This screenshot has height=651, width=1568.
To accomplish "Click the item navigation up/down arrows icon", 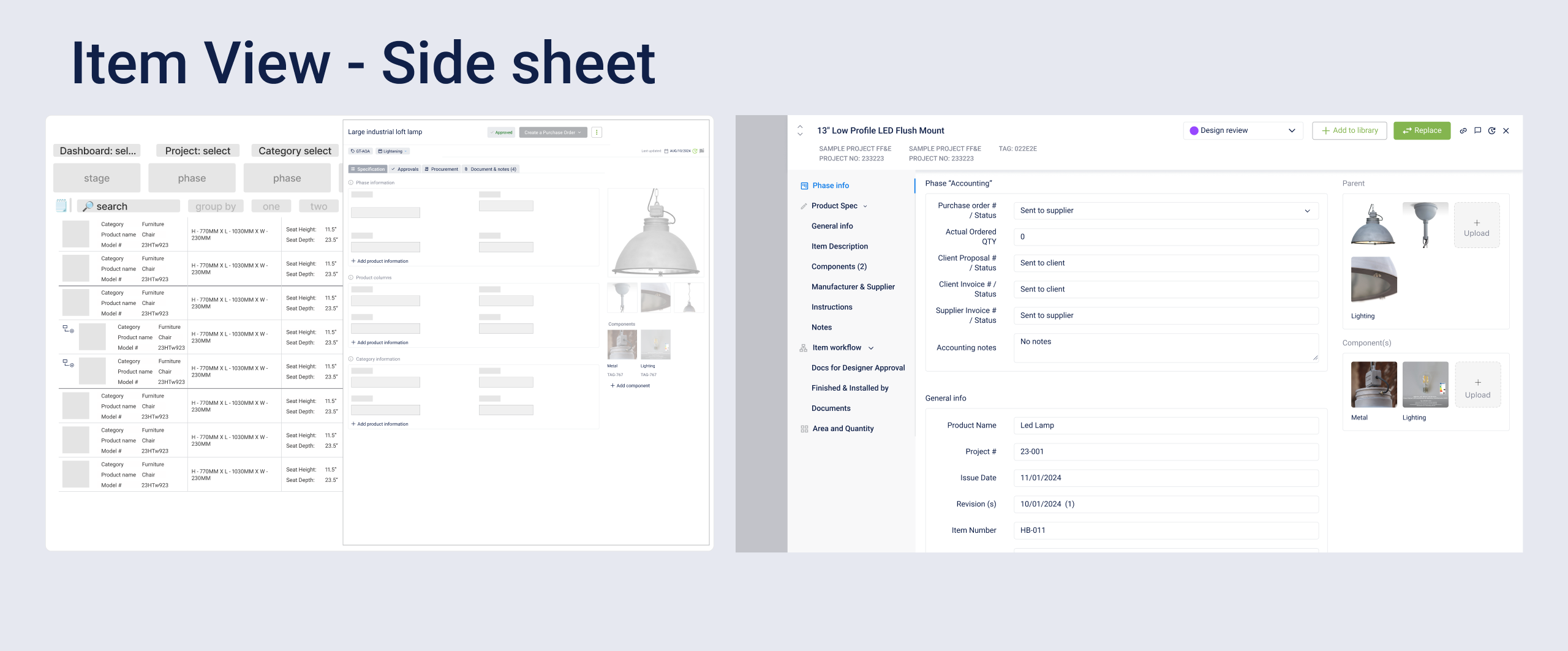I will (x=800, y=130).
